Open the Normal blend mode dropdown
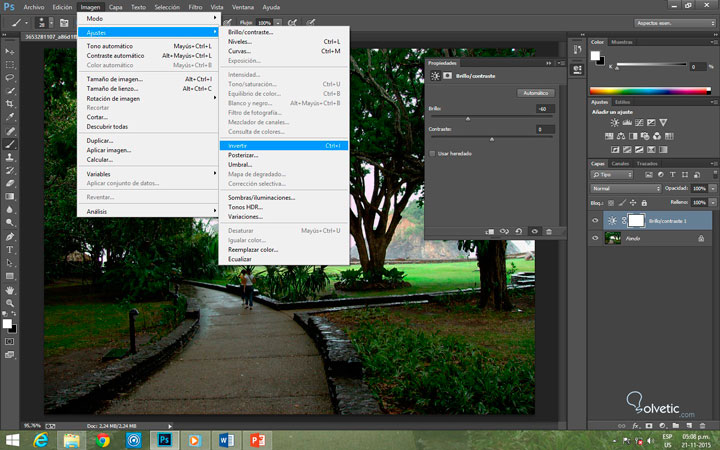The height and width of the screenshot is (450, 720). (x=625, y=189)
